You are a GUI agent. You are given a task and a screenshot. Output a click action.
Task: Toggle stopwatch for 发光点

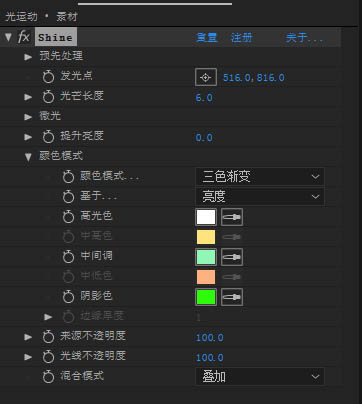click(48, 77)
